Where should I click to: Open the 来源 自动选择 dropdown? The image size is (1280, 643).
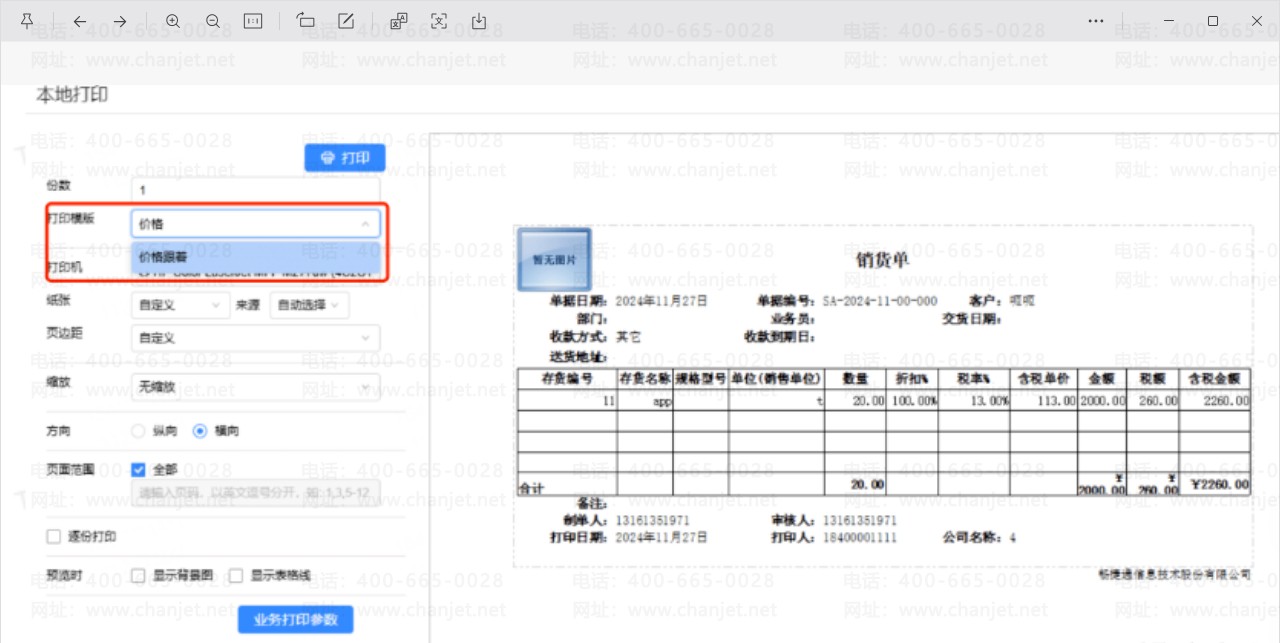click(x=309, y=305)
